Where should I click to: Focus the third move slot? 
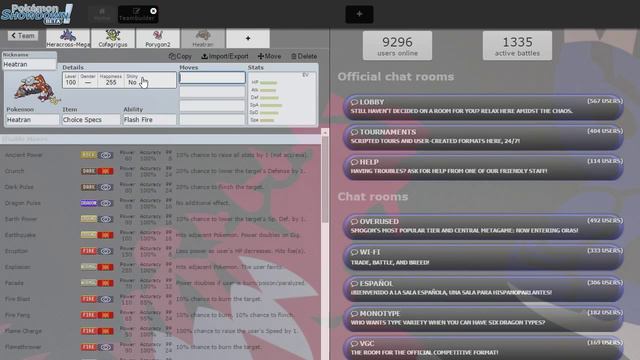[x=212, y=106]
